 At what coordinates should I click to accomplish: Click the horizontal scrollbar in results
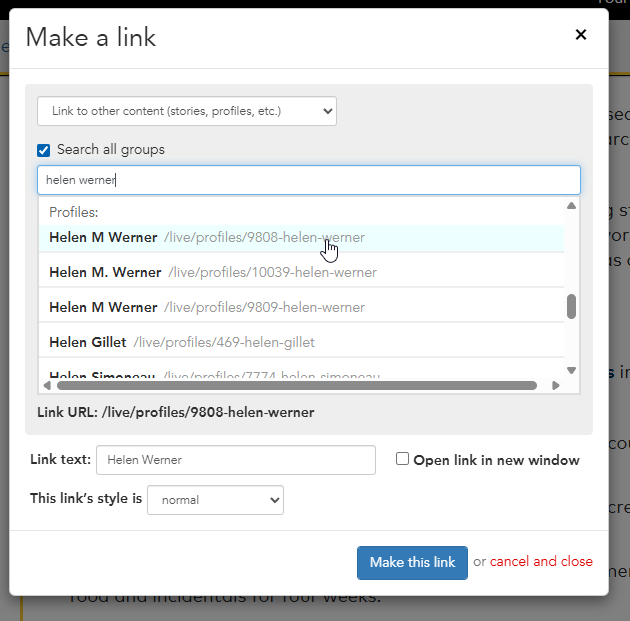300,385
